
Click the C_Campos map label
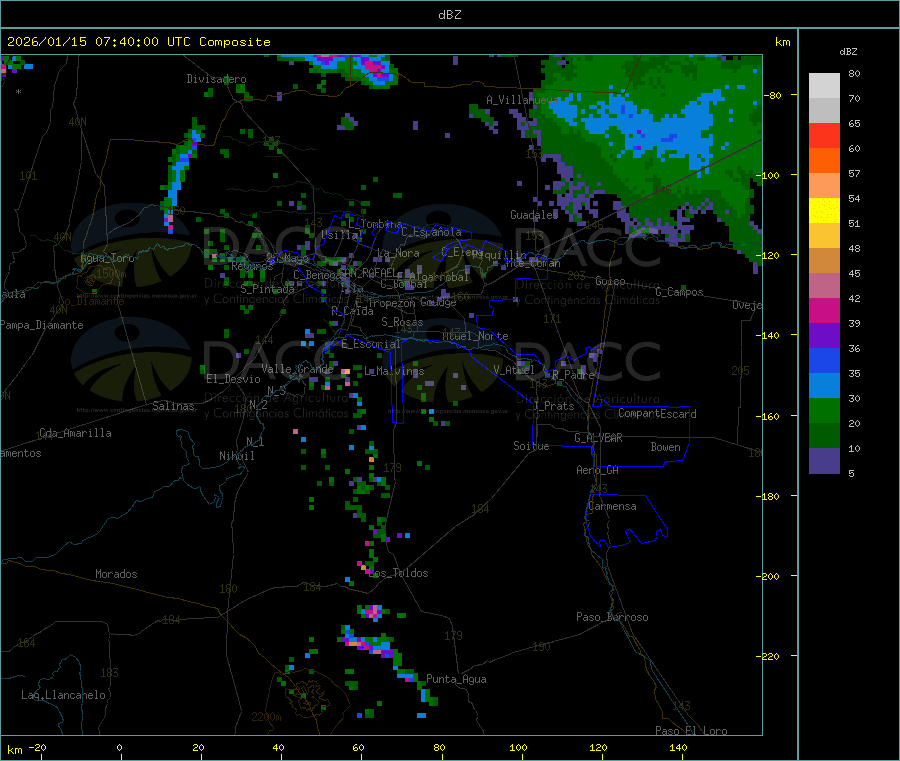[679, 292]
